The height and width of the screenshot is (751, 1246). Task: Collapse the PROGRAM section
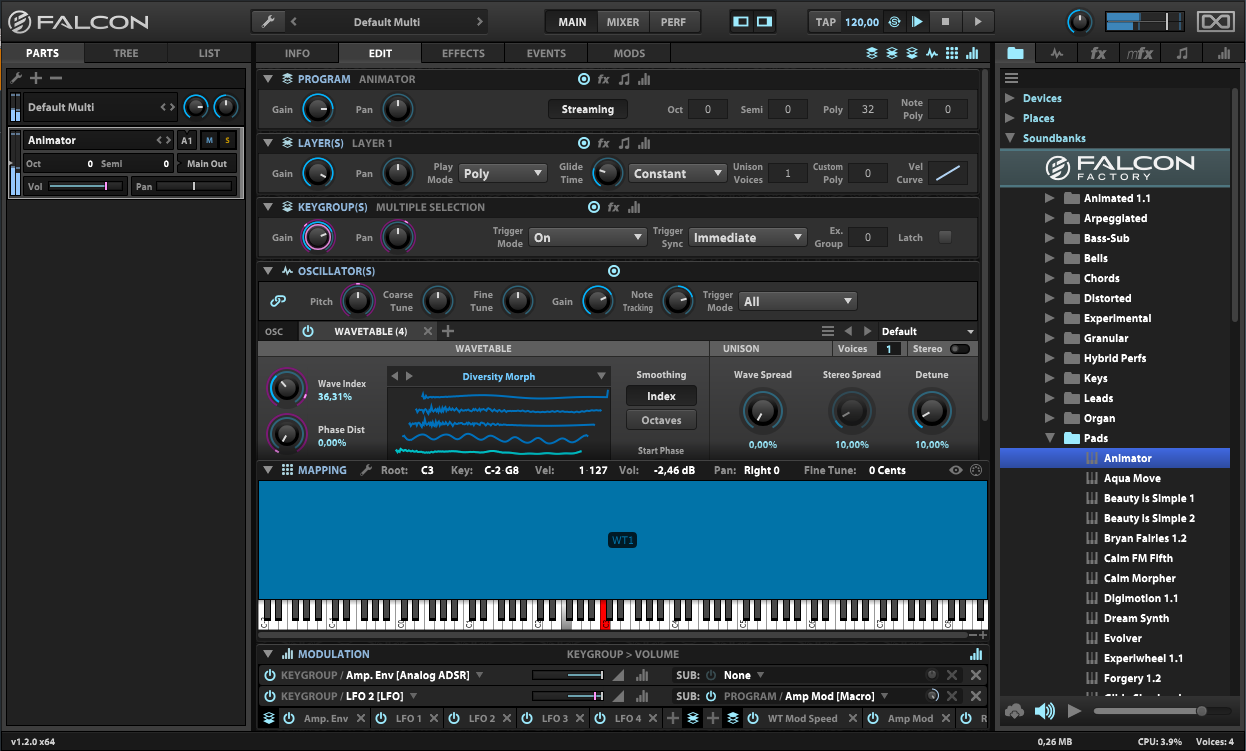[268, 79]
